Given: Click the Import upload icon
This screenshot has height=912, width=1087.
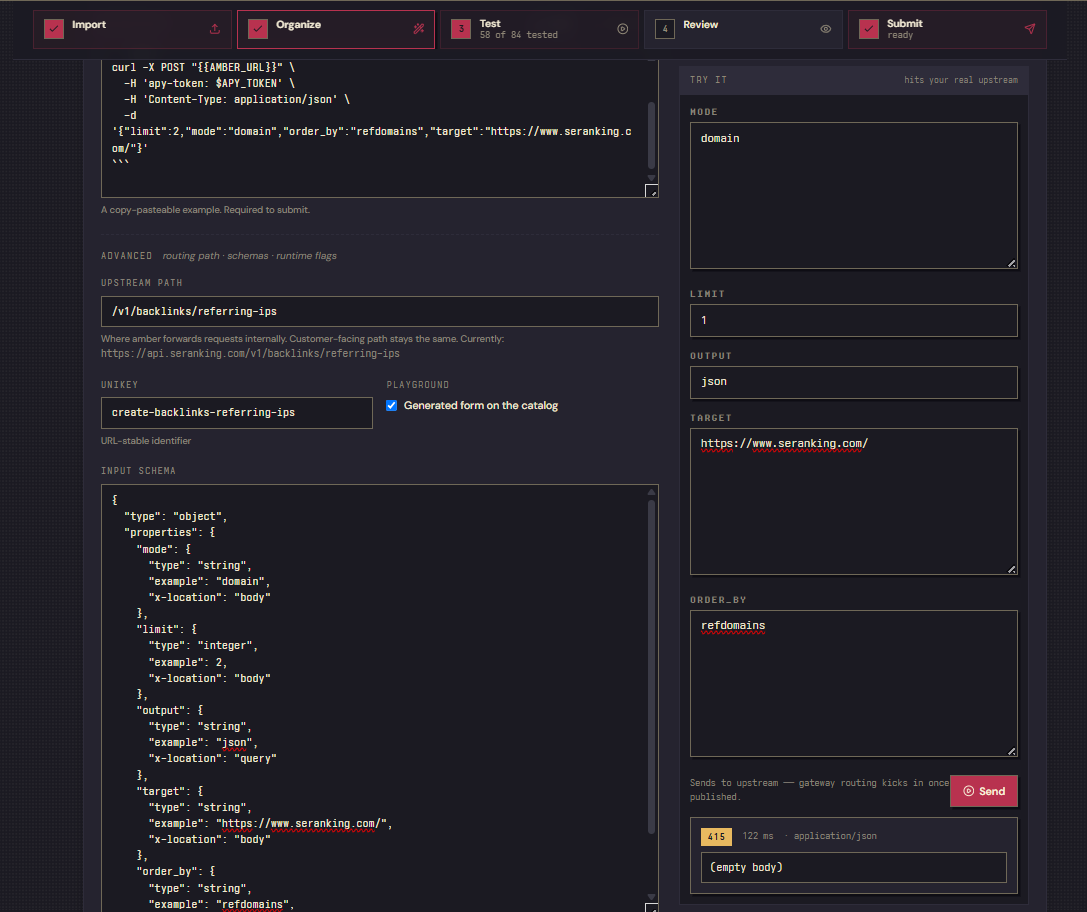Looking at the screenshot, I should 215,29.
